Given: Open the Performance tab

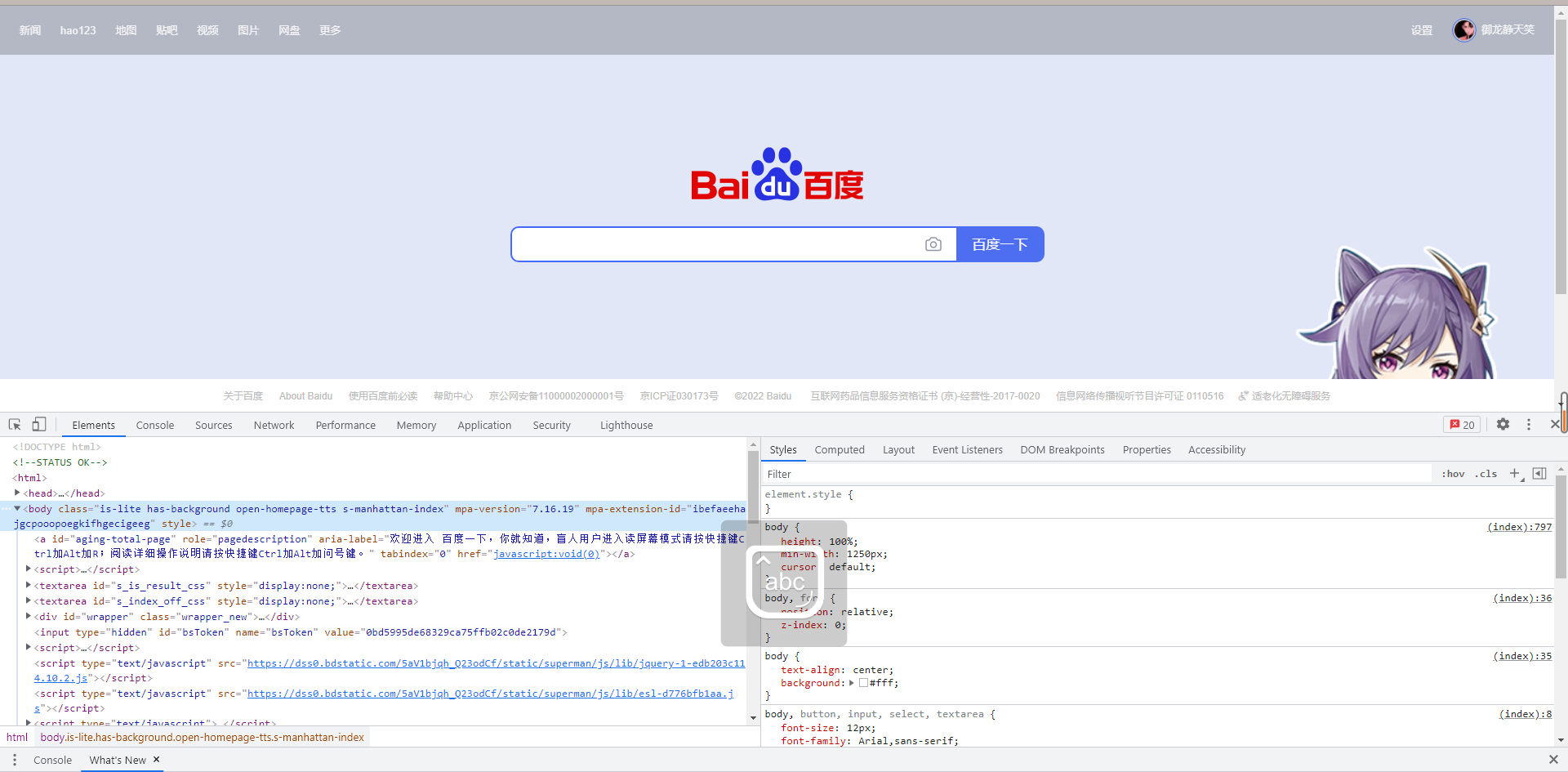Looking at the screenshot, I should [345, 425].
